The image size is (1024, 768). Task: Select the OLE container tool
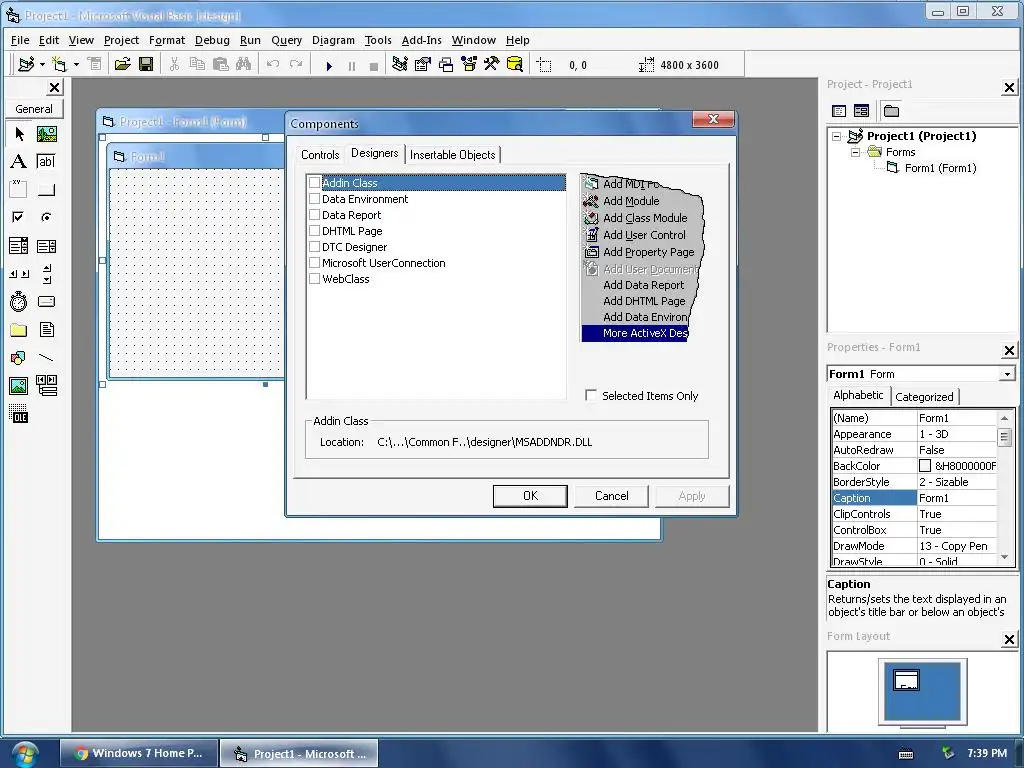pyautogui.click(x=19, y=414)
